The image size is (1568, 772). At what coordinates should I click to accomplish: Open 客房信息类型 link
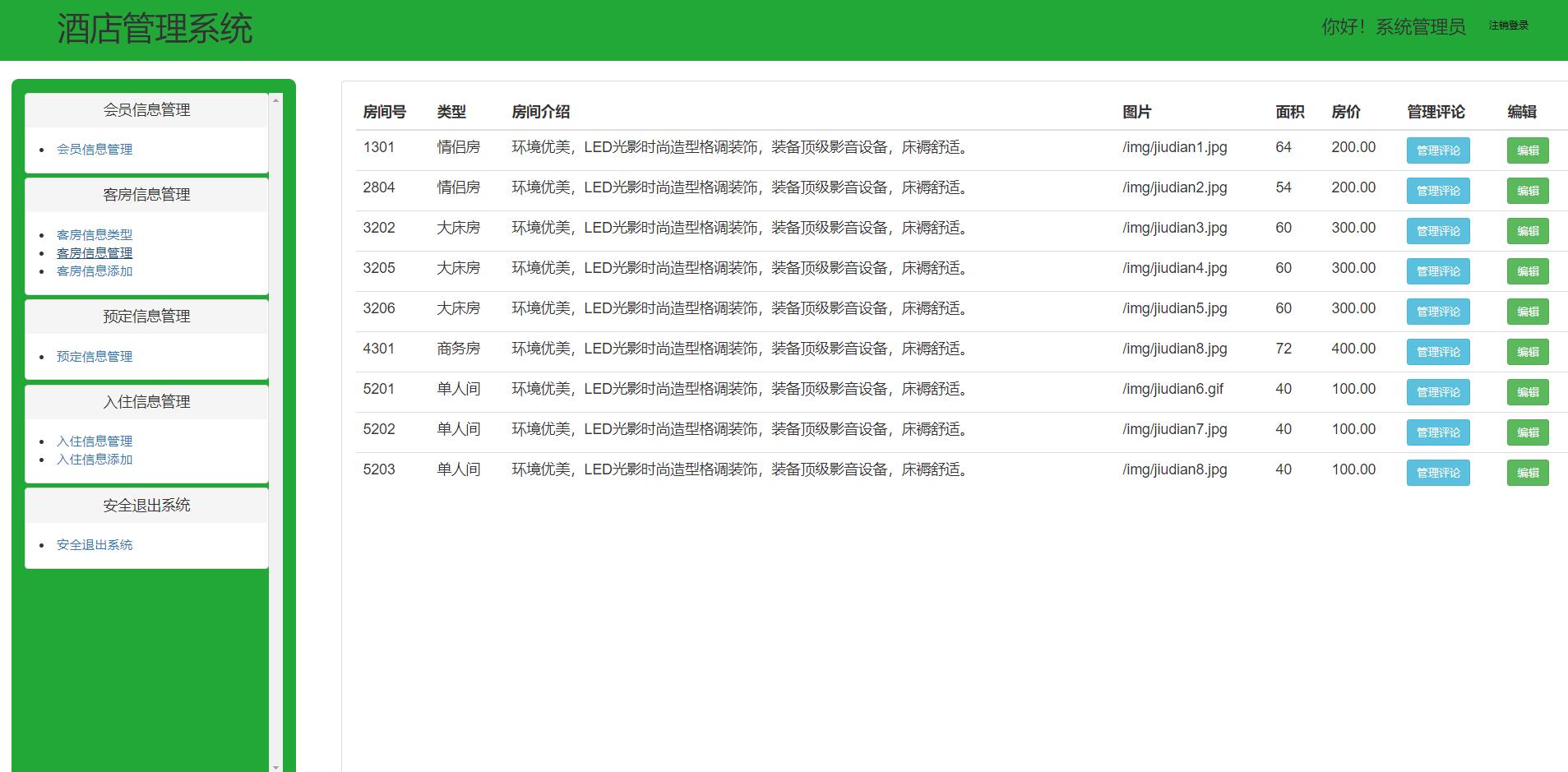(94, 234)
